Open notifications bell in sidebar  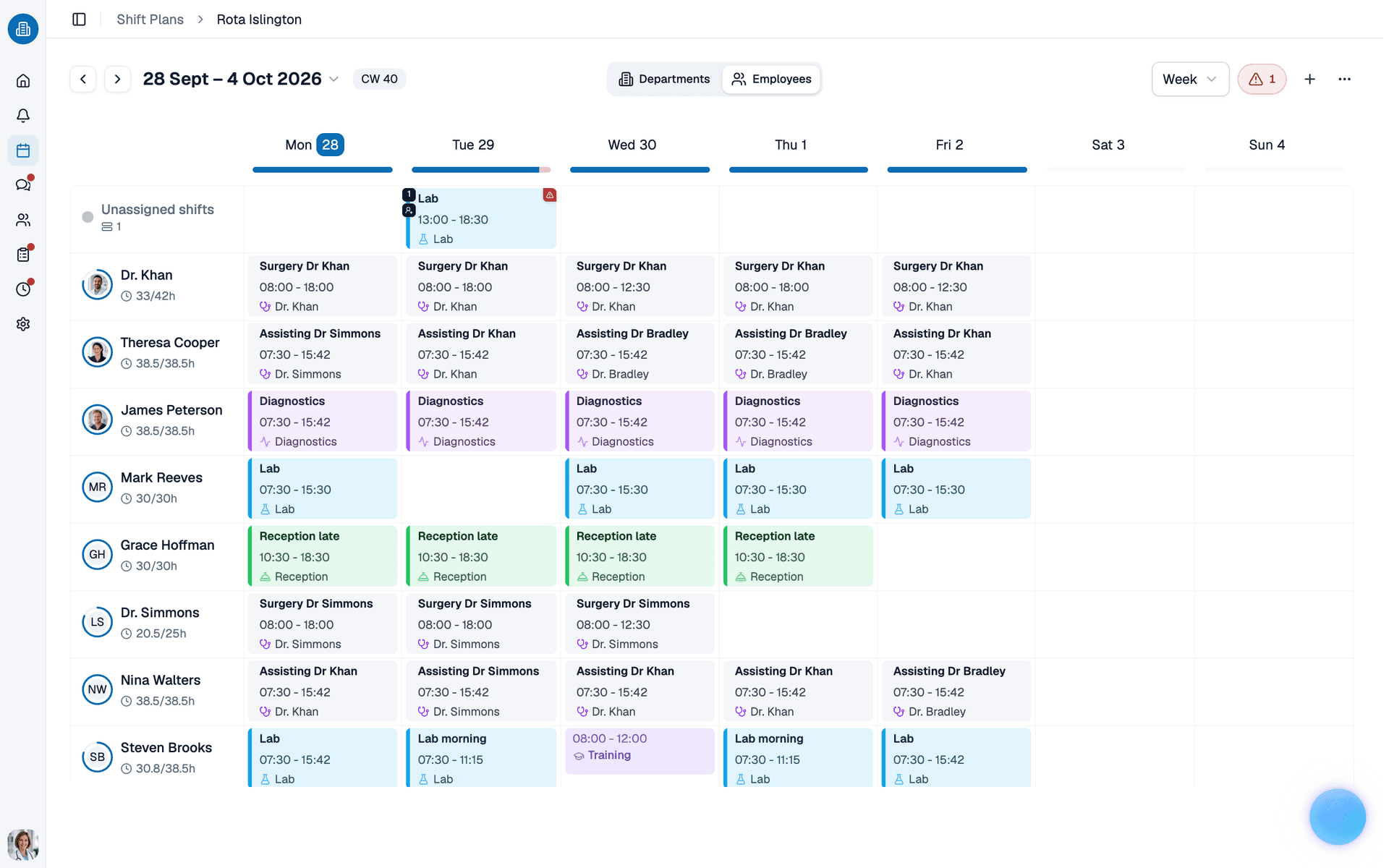point(23,116)
